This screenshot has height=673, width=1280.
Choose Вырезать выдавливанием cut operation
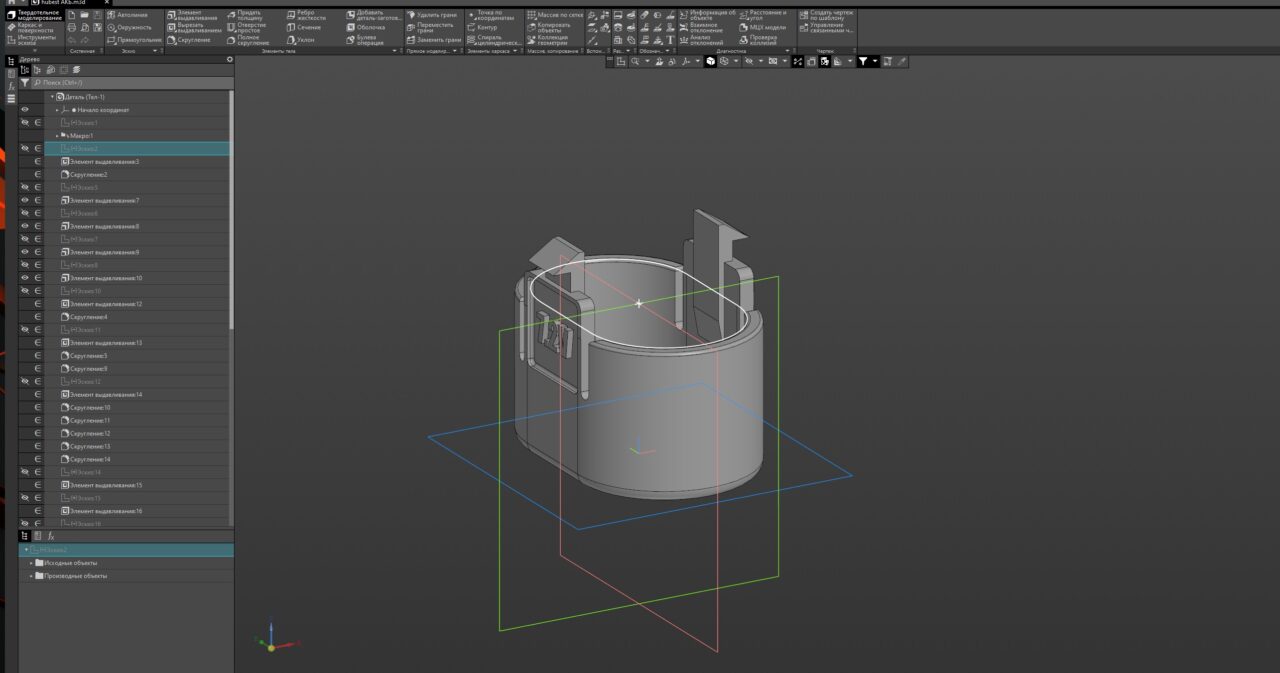coord(194,27)
